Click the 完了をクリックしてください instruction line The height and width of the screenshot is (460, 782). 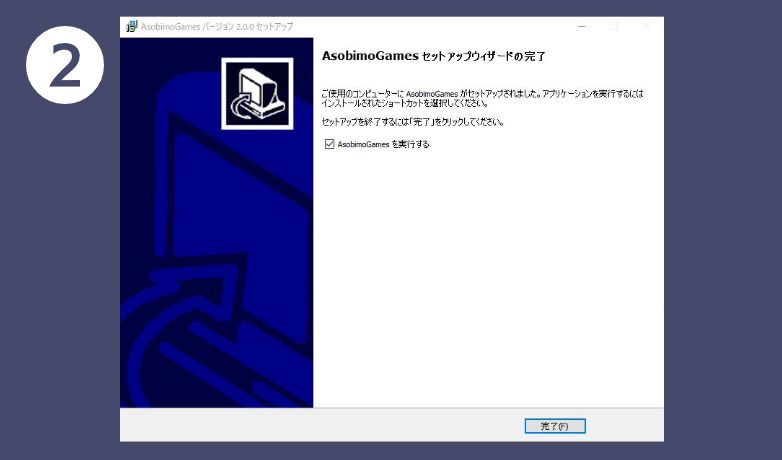[412, 122]
